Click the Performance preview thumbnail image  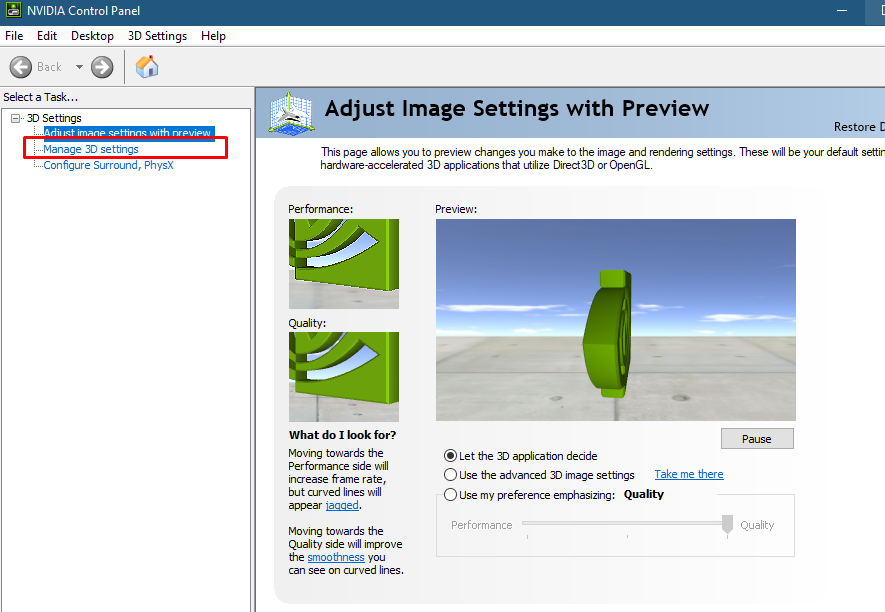click(343, 263)
